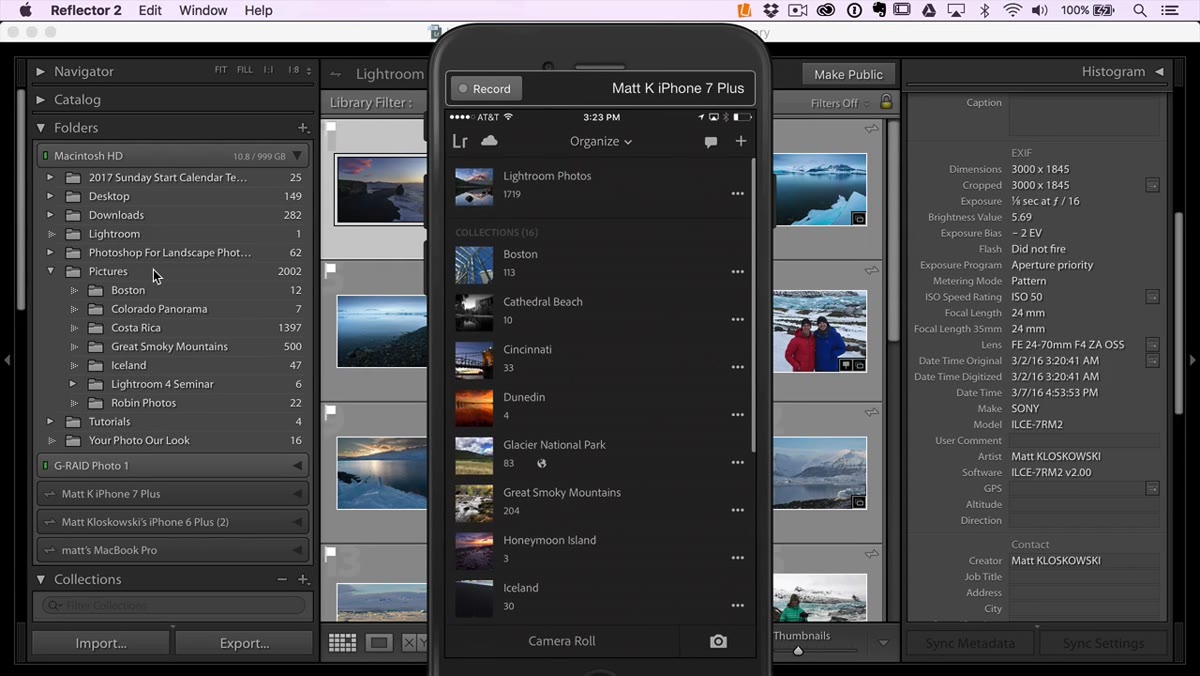1200x676 pixels.
Task: Adjust the Thumbnails size slider
Action: pyautogui.click(x=798, y=651)
